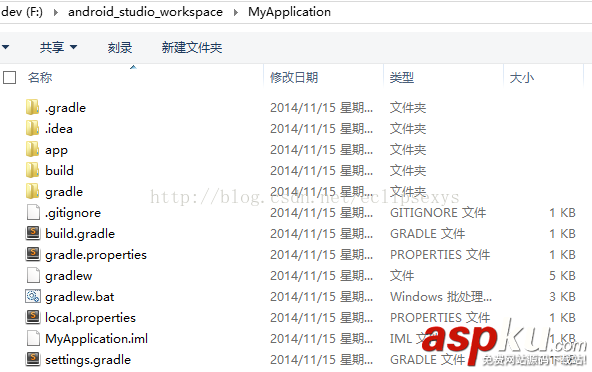Click the 5 KB size of gradlew
The width and height of the screenshot is (592, 372).
point(562,276)
